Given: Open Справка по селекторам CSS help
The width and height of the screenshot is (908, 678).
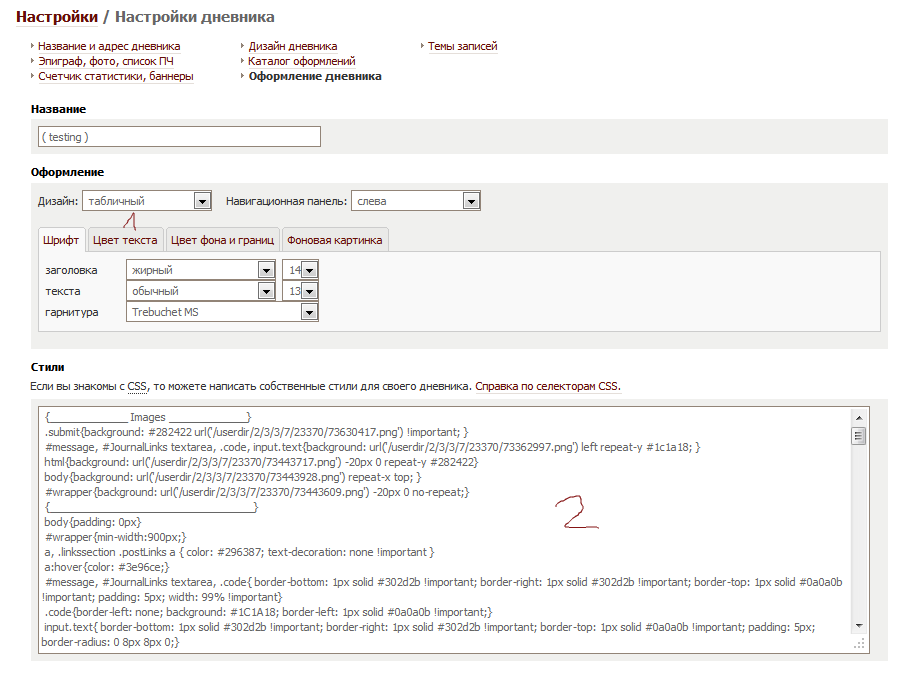Looking at the screenshot, I should click(x=548, y=386).
